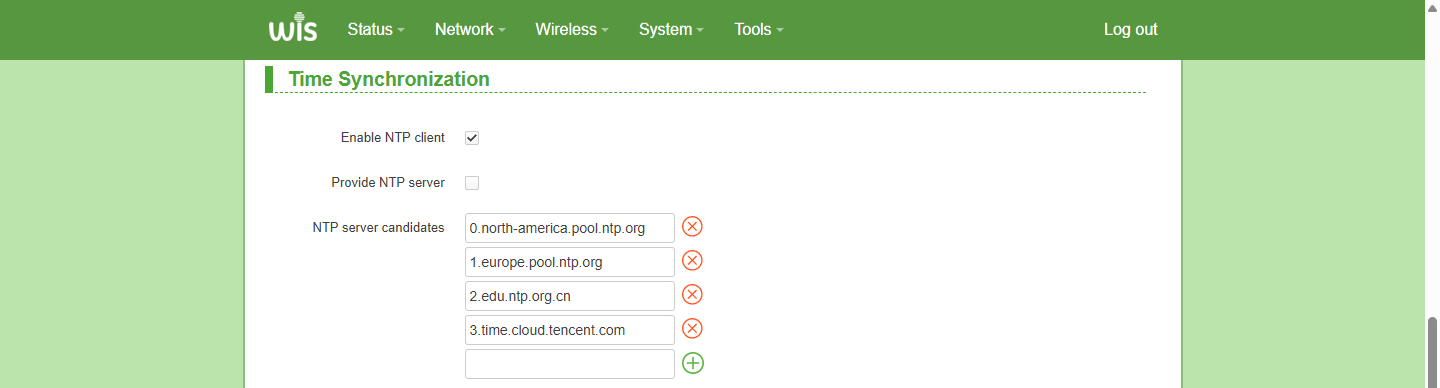Click the Enable NTP client label
The width and height of the screenshot is (1440, 388).
click(393, 138)
